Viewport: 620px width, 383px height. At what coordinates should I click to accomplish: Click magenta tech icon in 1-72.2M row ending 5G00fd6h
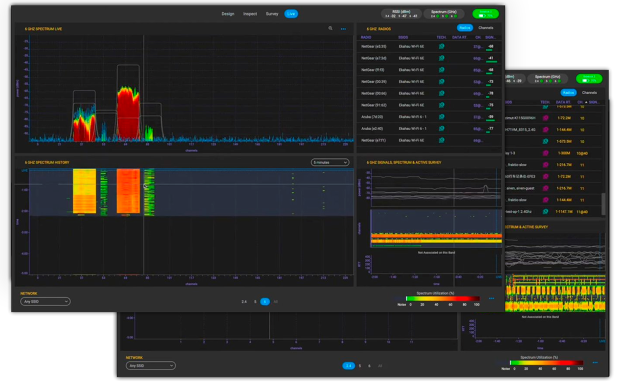coord(546,118)
